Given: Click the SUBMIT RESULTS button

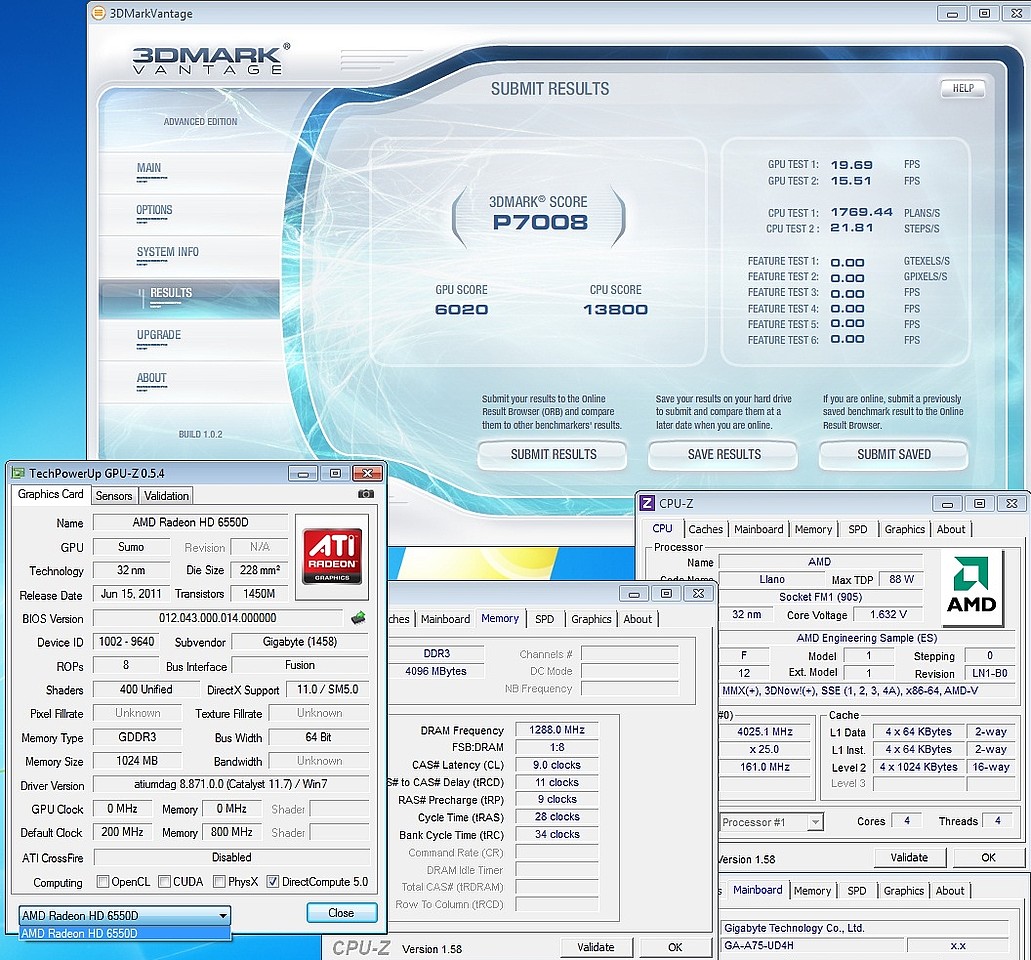Looking at the screenshot, I should tap(553, 454).
